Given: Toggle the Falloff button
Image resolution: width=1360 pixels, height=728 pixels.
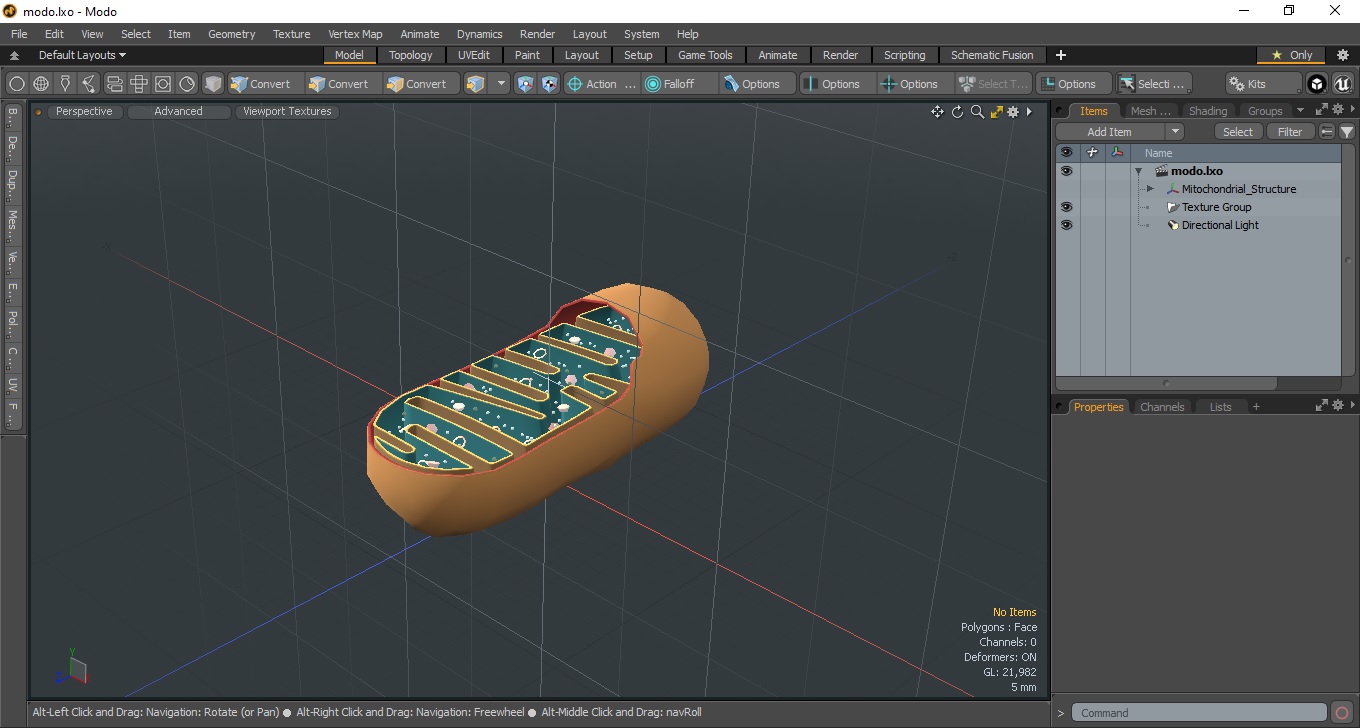Looking at the screenshot, I should 680,84.
